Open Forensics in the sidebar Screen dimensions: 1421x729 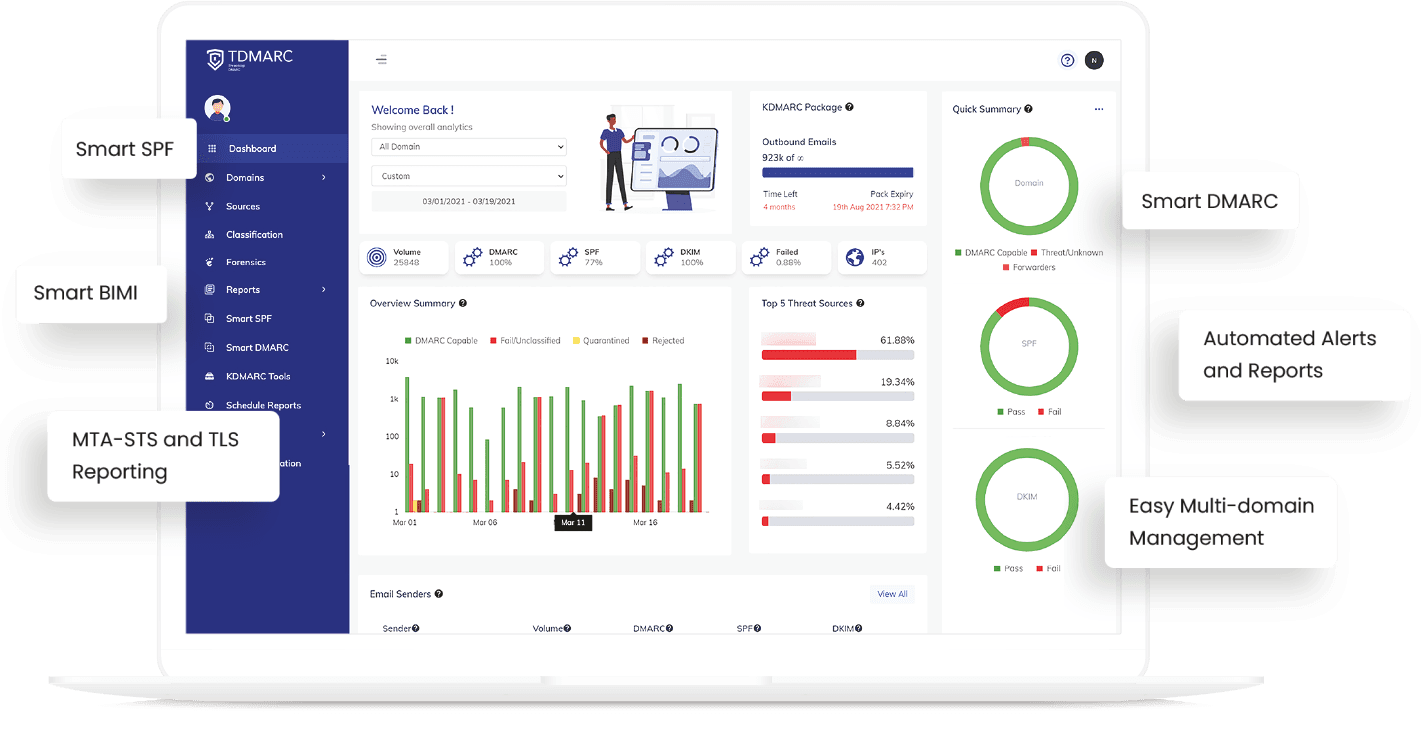[x=246, y=262]
